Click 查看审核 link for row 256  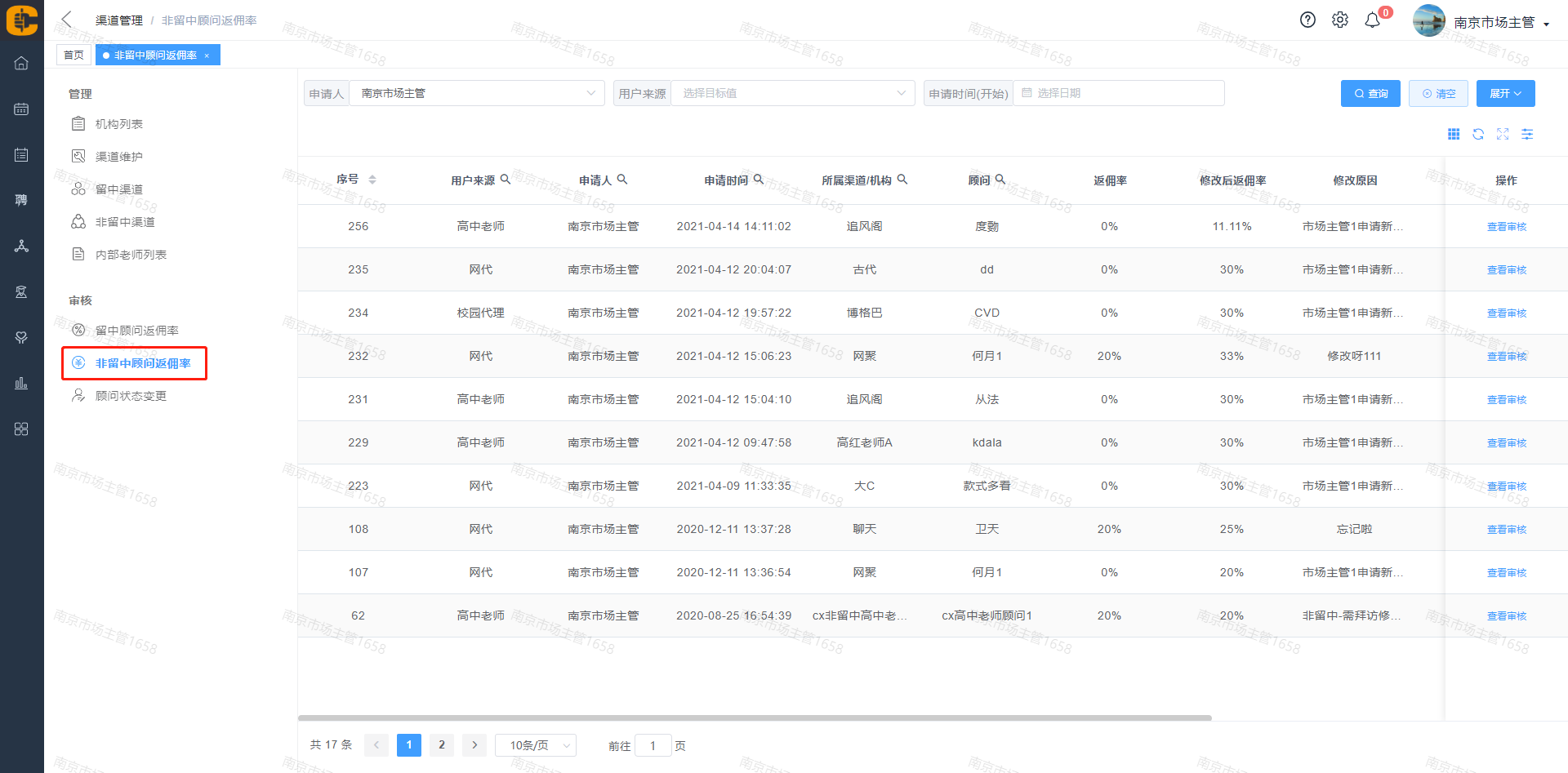coord(1506,227)
